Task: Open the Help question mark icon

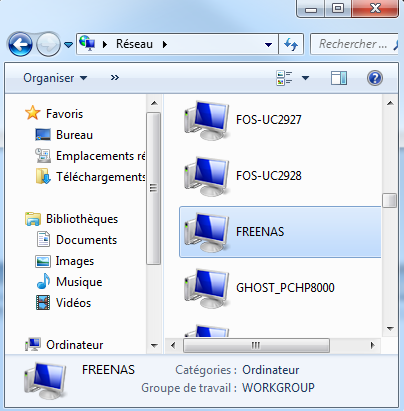Action: [375, 78]
